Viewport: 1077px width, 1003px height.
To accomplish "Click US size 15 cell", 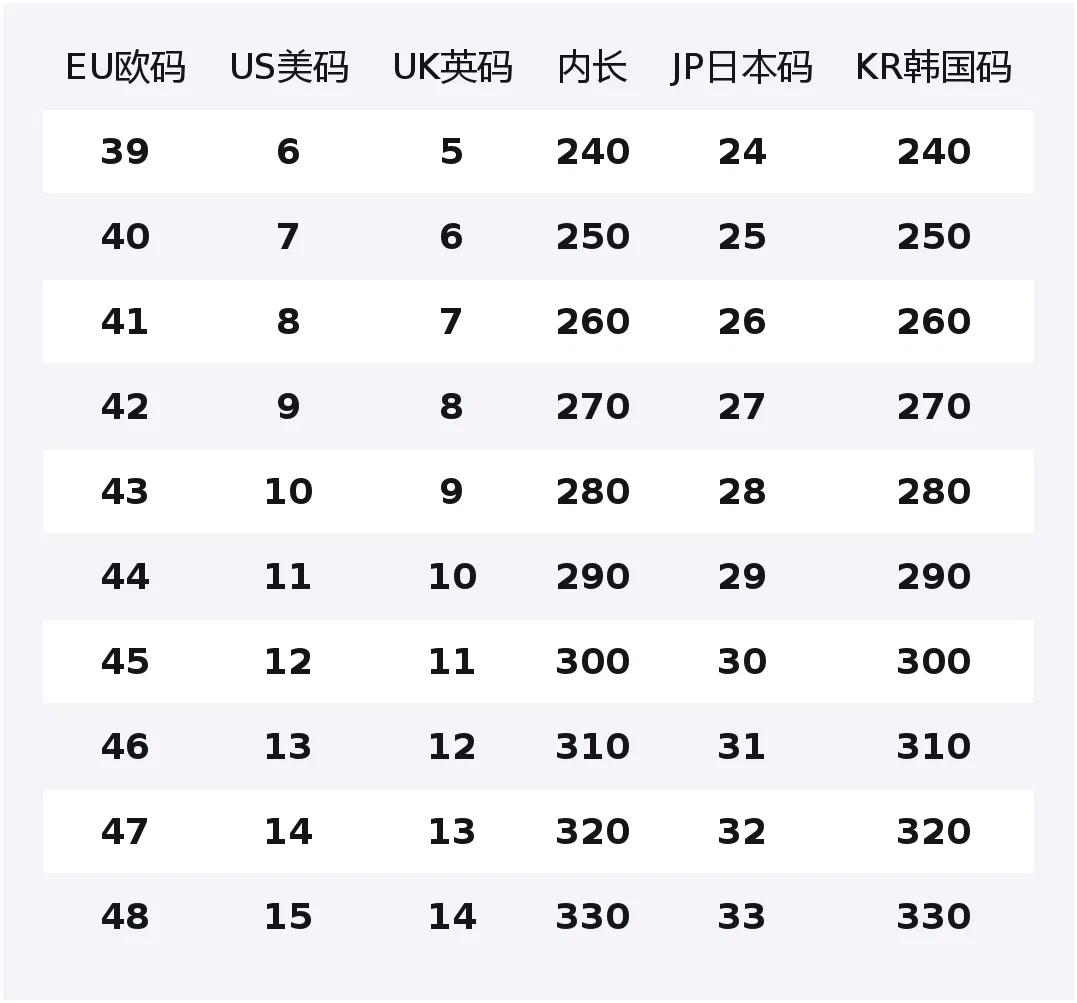I will pos(288,916).
